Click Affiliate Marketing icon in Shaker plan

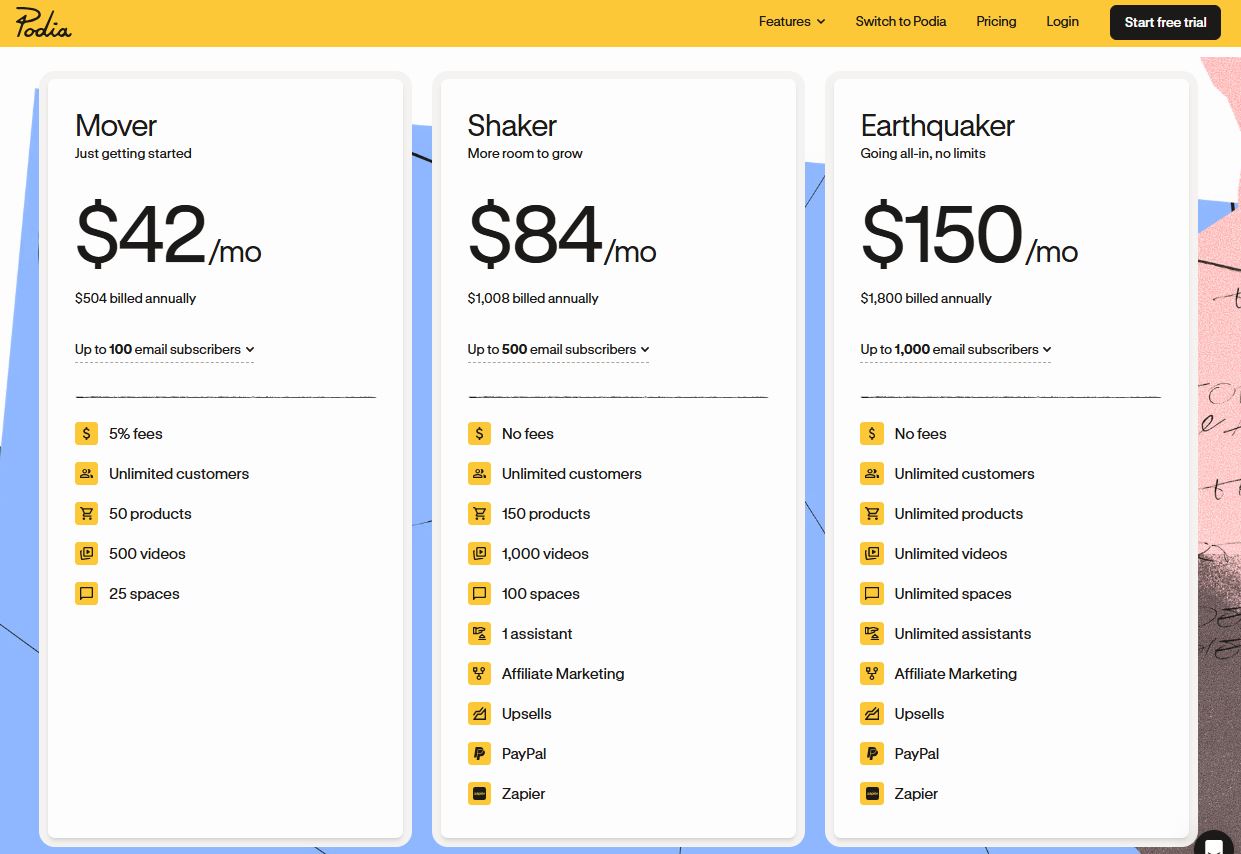480,674
